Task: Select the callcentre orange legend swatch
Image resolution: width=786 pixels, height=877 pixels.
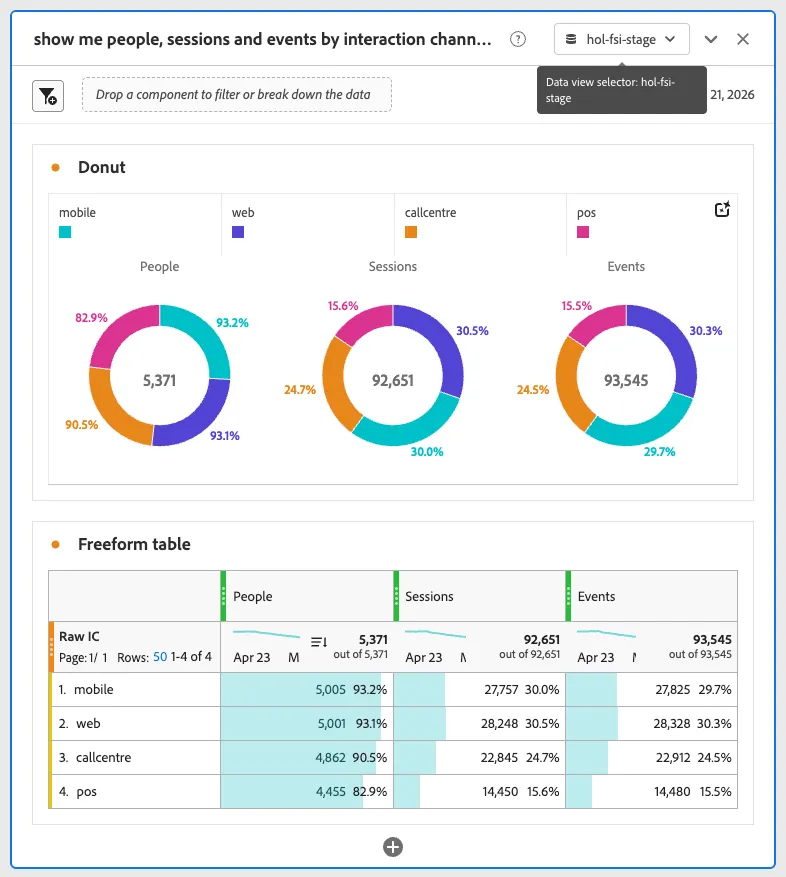Action: [411, 232]
